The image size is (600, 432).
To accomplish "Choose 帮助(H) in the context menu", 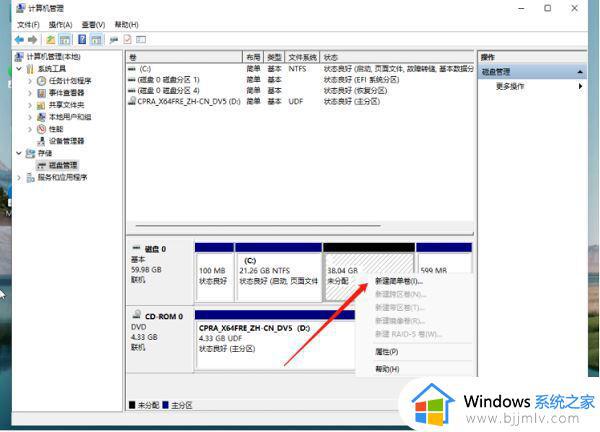I will (387, 369).
